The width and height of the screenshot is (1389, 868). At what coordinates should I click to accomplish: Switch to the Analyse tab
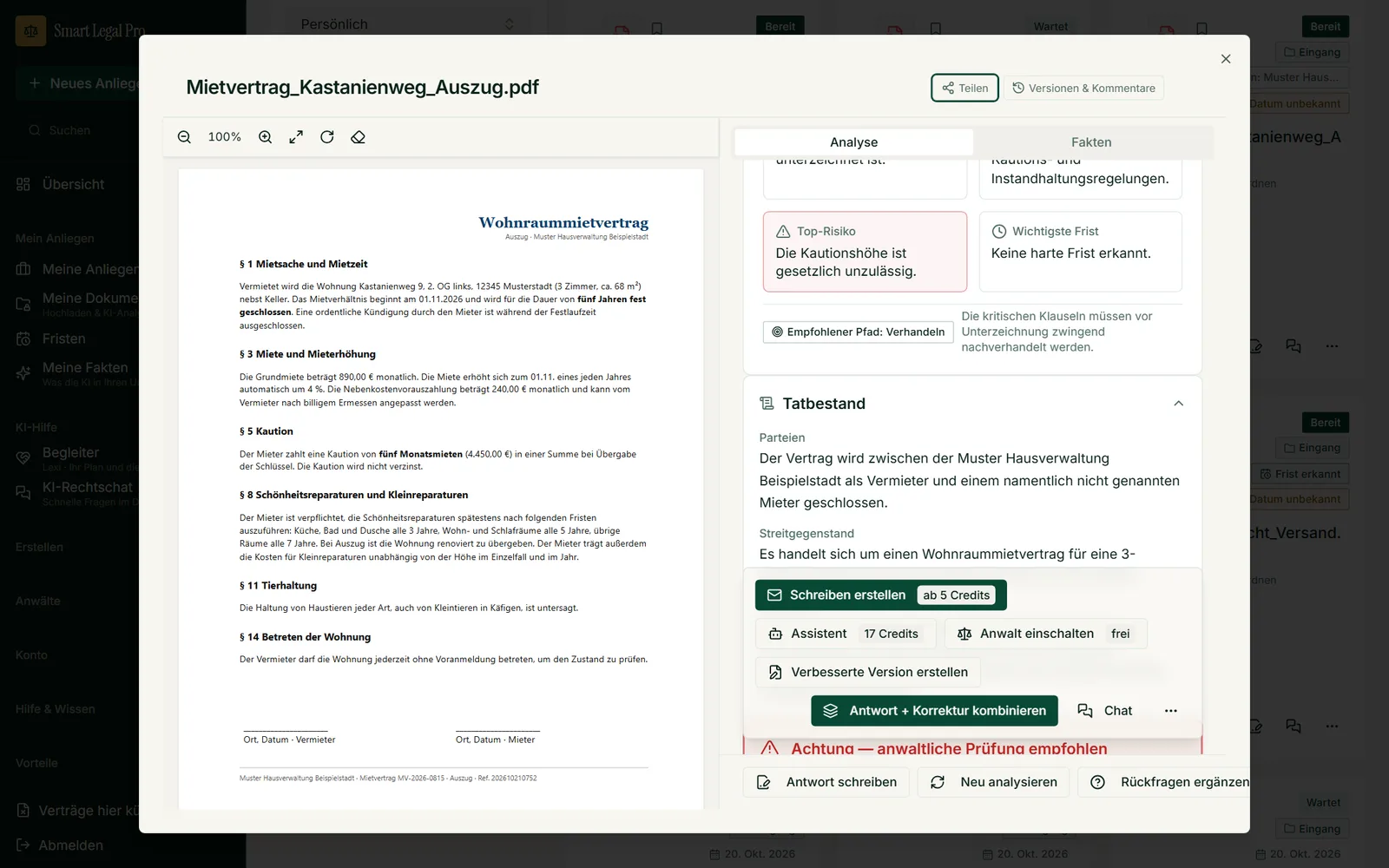[853, 142]
